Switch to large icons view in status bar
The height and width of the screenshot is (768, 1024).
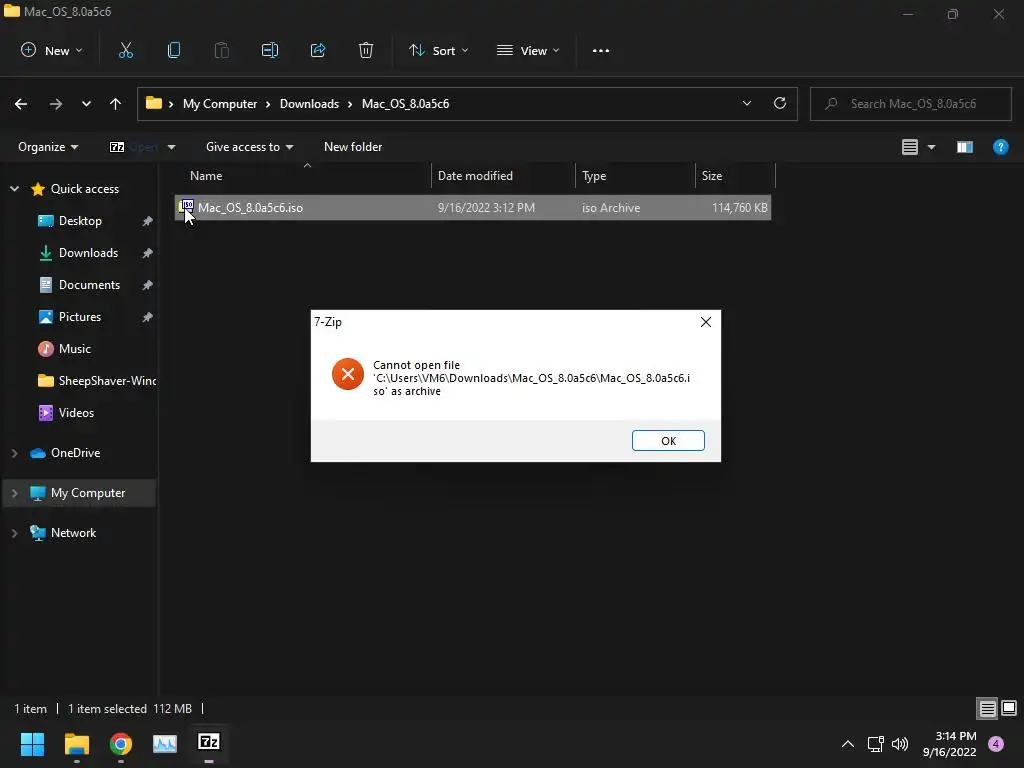1009,708
